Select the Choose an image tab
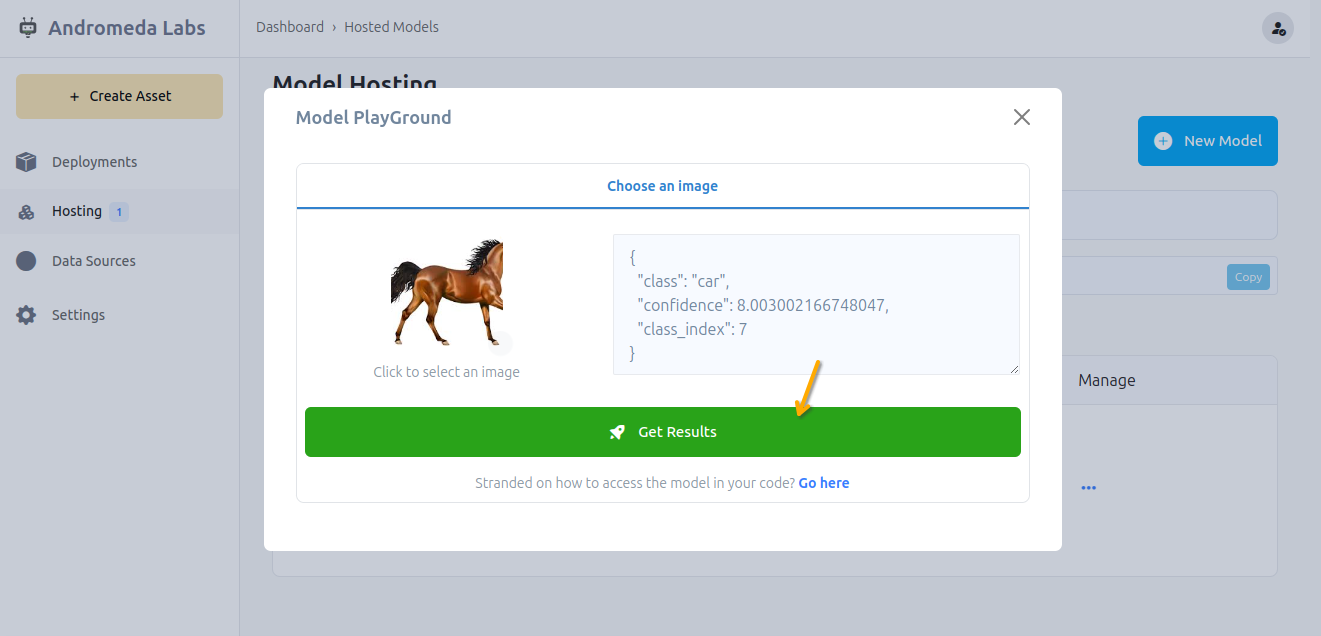Screen dimensions: 1321x636 tap(662, 186)
